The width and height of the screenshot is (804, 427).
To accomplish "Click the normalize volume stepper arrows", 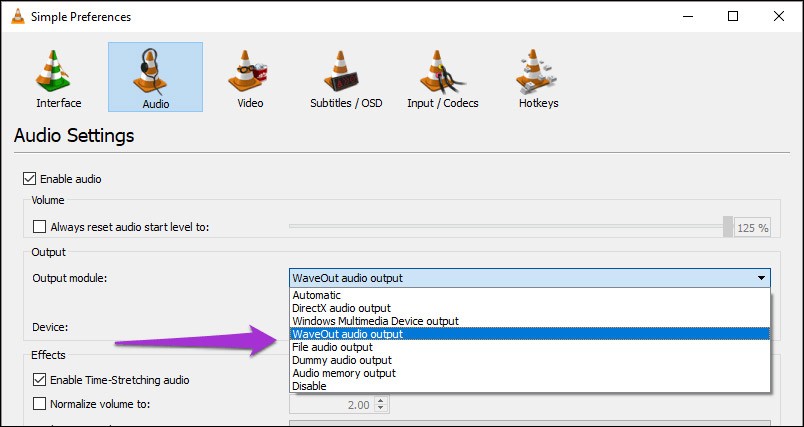I will [381, 404].
